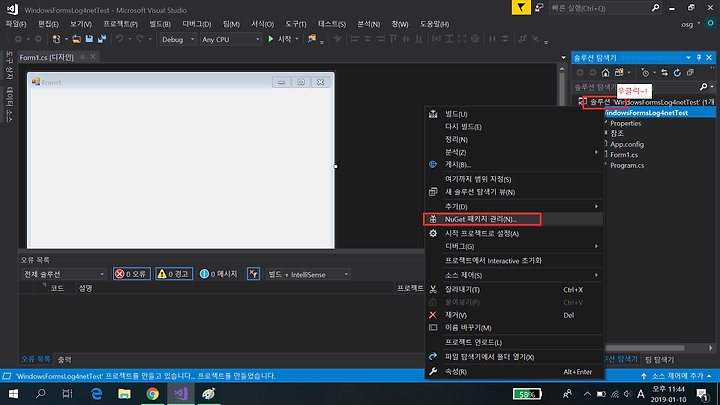The width and height of the screenshot is (720, 405).
Task: Open the Any CPU platform dropdown
Action: pos(231,39)
